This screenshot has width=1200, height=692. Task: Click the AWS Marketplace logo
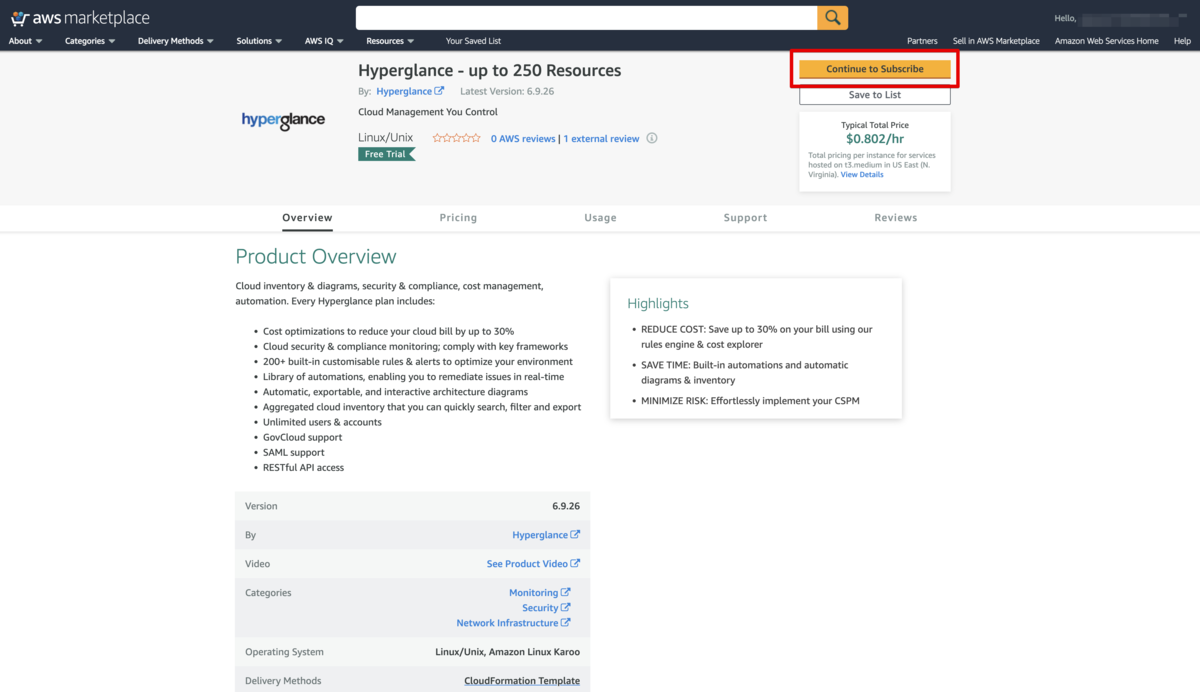(80, 17)
